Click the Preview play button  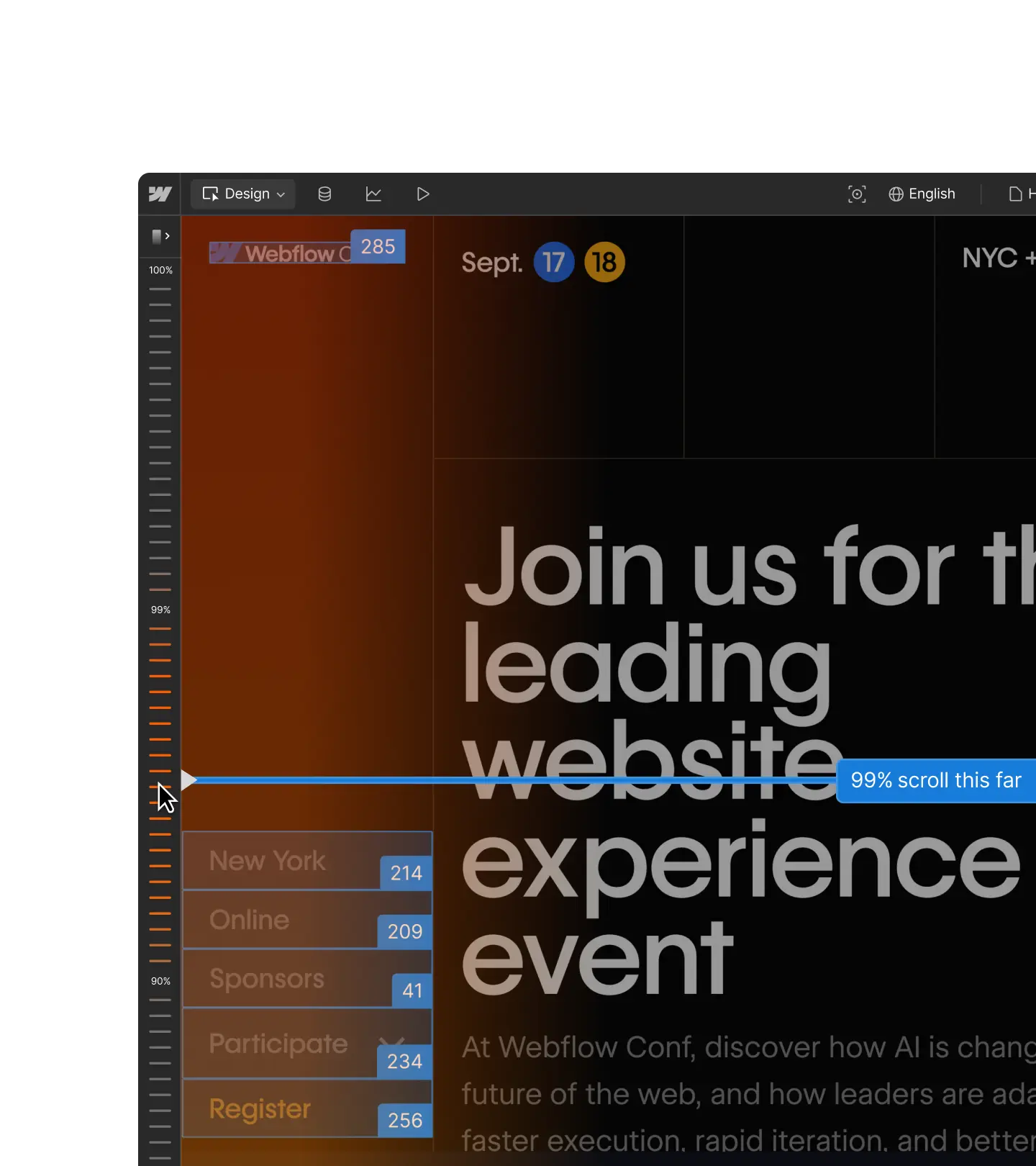pos(423,194)
